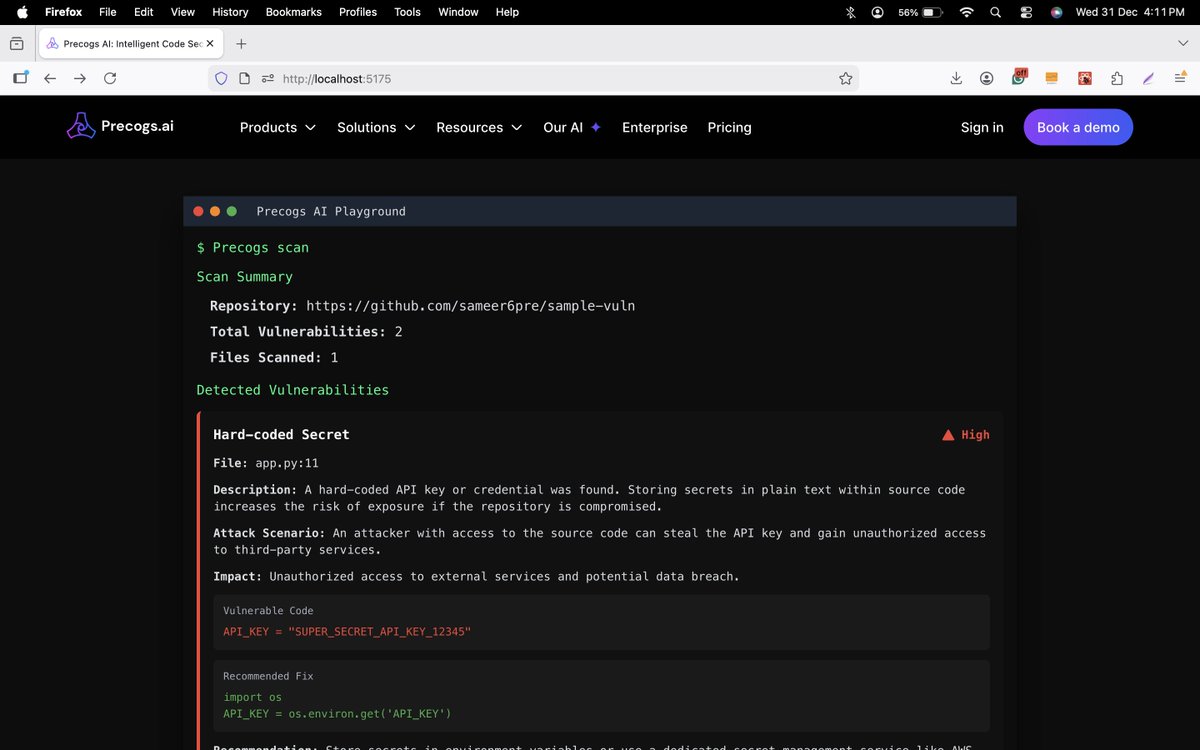The image size is (1200, 750).
Task: Open a new tab with plus icon
Action: pyautogui.click(x=241, y=44)
